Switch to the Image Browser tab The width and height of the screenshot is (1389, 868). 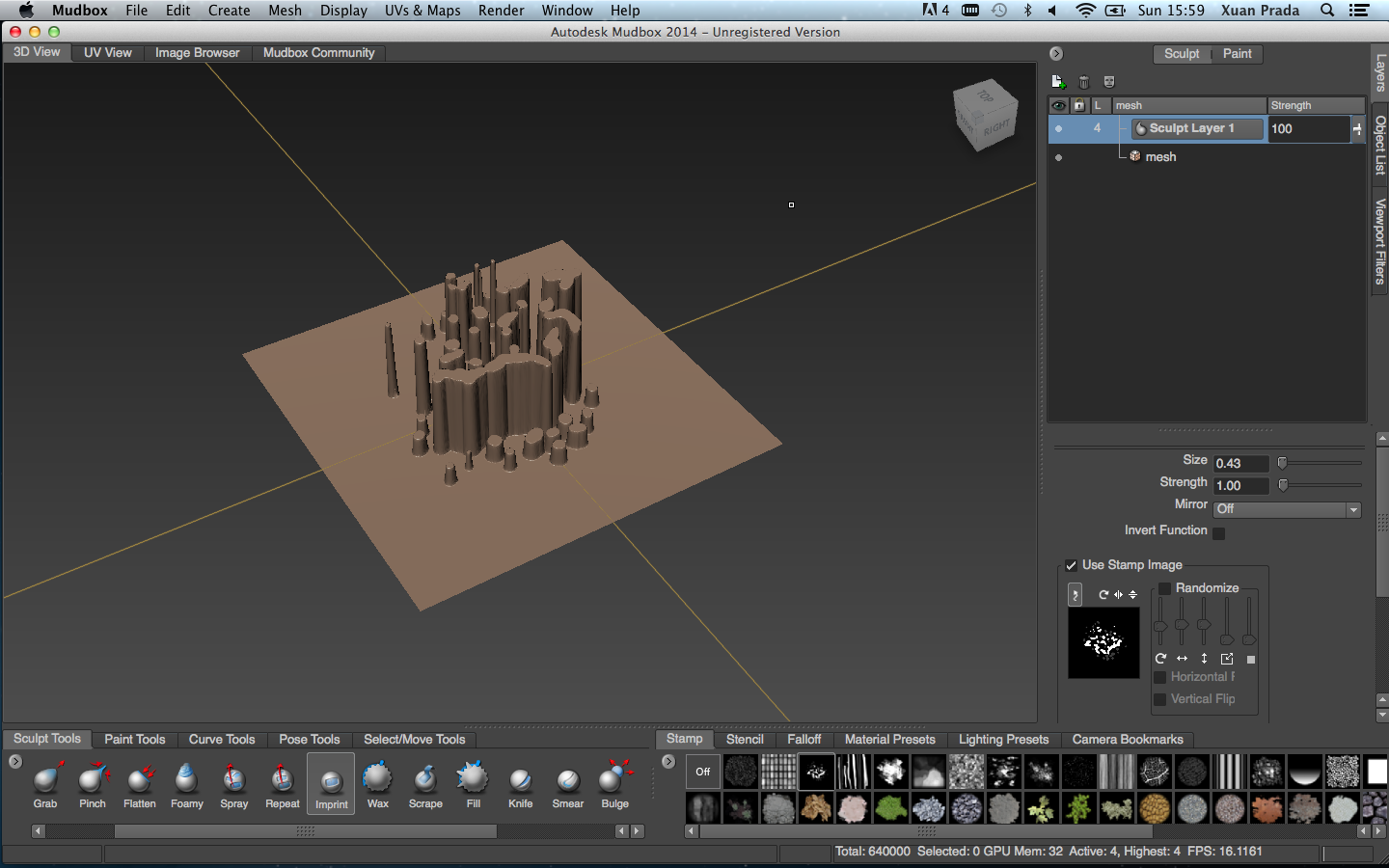[x=197, y=53]
